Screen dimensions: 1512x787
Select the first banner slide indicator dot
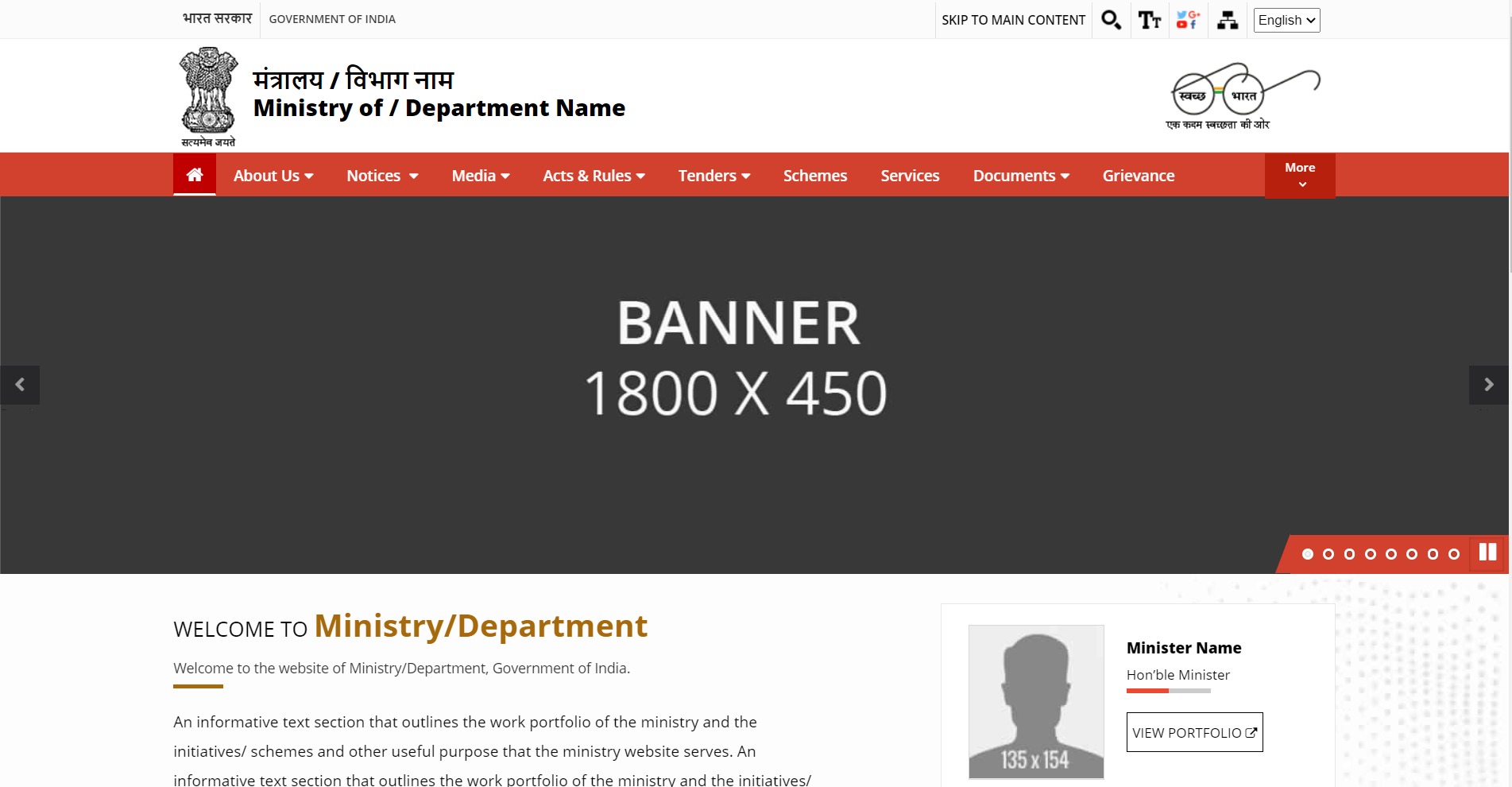1308,554
